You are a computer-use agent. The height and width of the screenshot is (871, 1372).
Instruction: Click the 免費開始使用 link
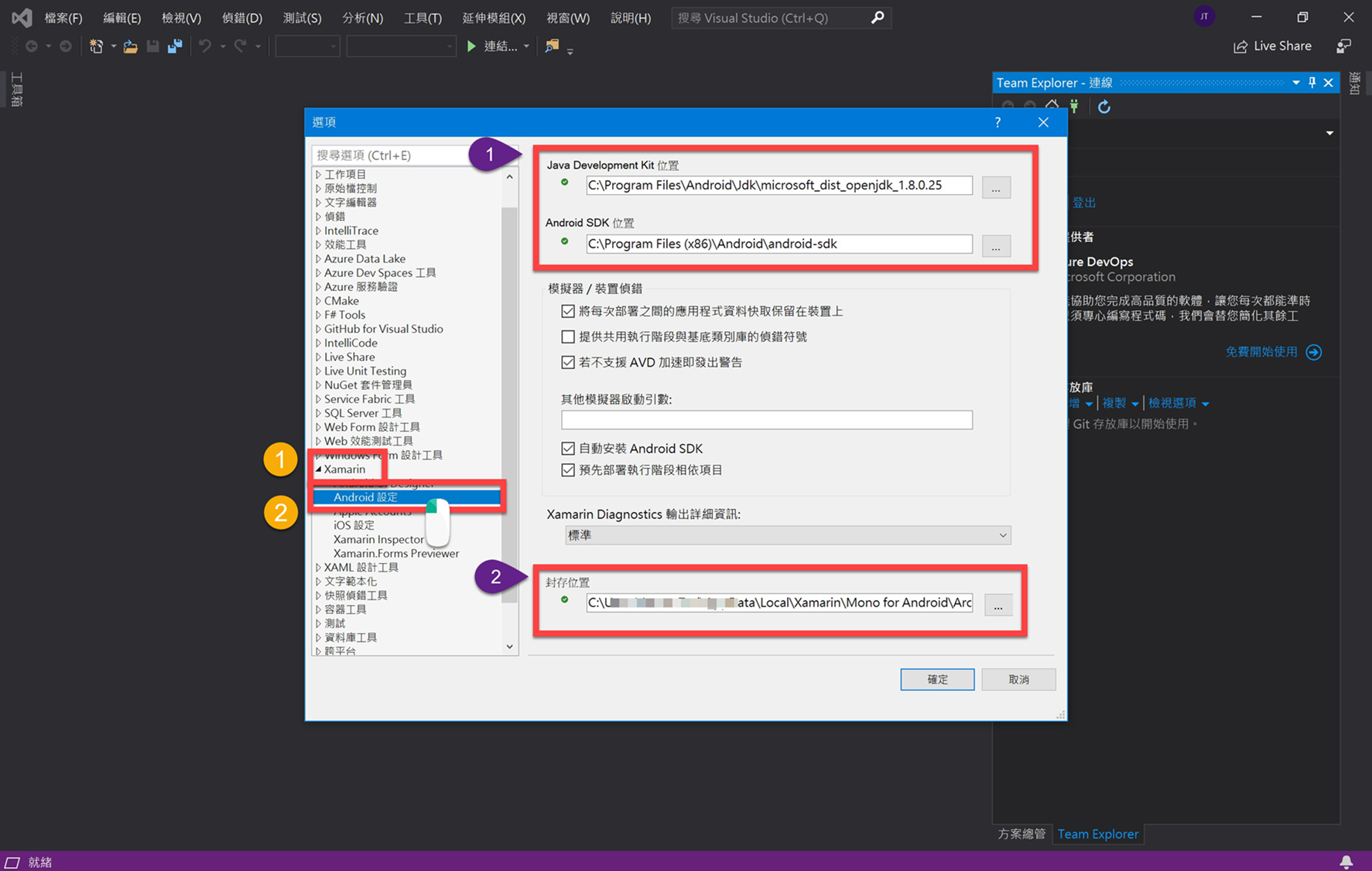(x=1261, y=352)
